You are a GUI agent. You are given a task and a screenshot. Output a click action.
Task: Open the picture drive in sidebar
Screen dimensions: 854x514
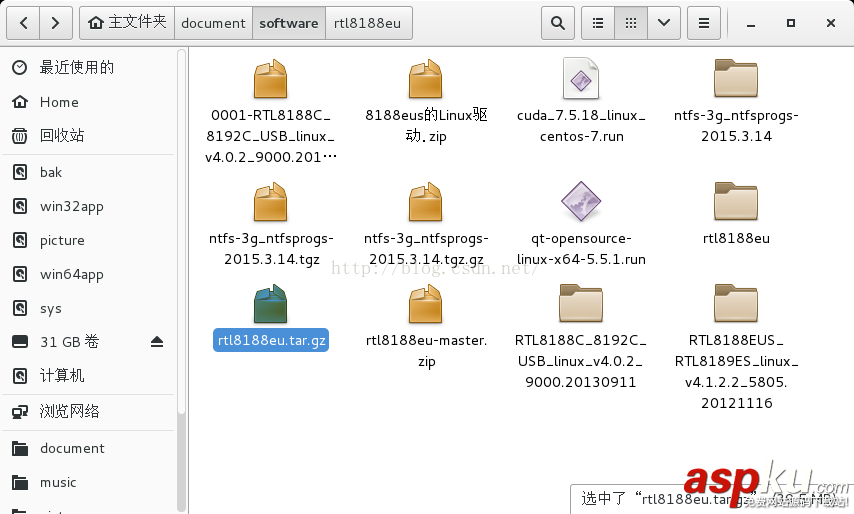90,240
